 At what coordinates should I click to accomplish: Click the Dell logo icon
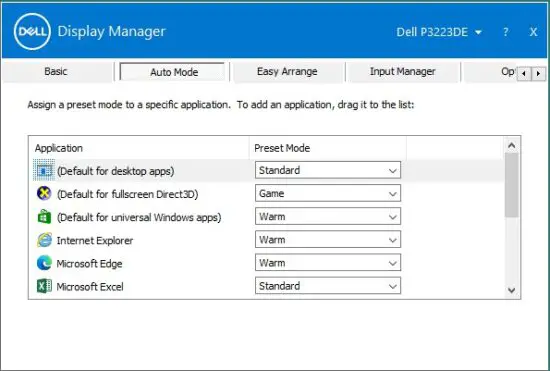coord(32,32)
